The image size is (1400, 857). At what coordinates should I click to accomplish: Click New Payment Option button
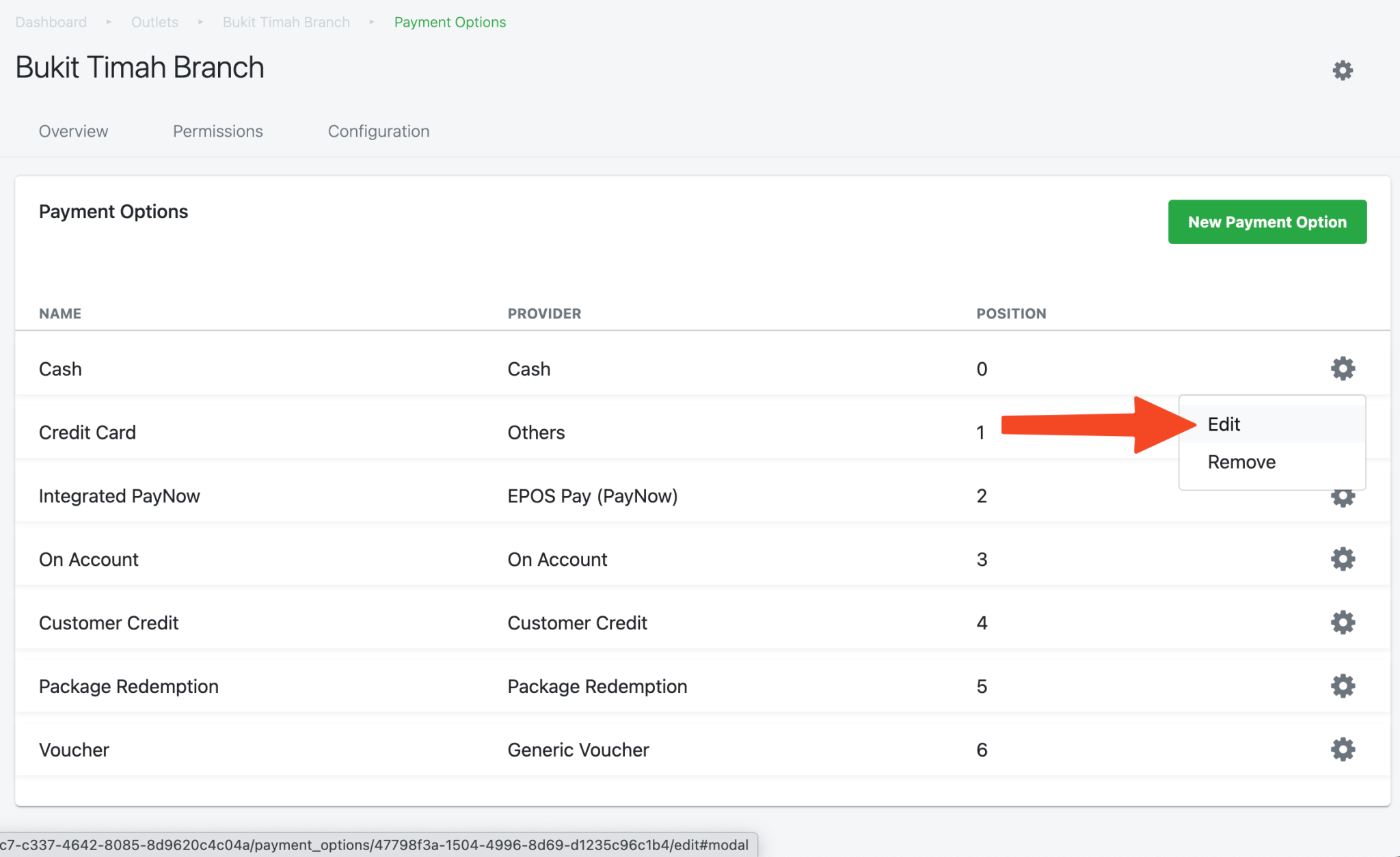point(1267,222)
